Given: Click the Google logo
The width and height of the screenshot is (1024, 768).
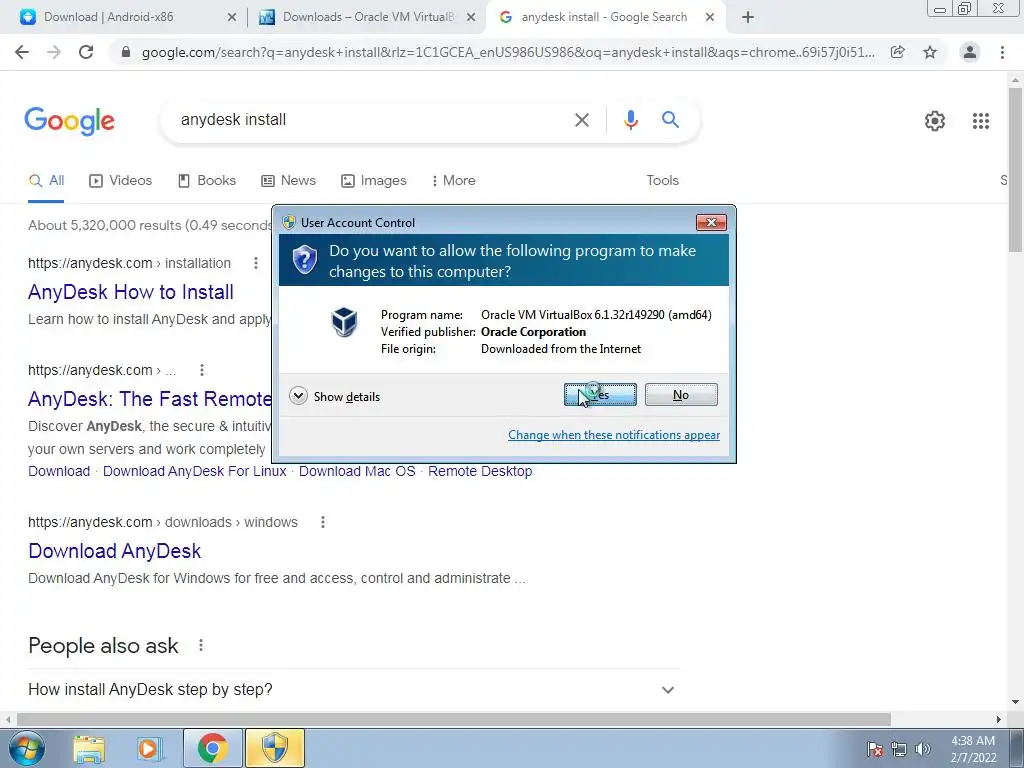Looking at the screenshot, I should pos(69,121).
